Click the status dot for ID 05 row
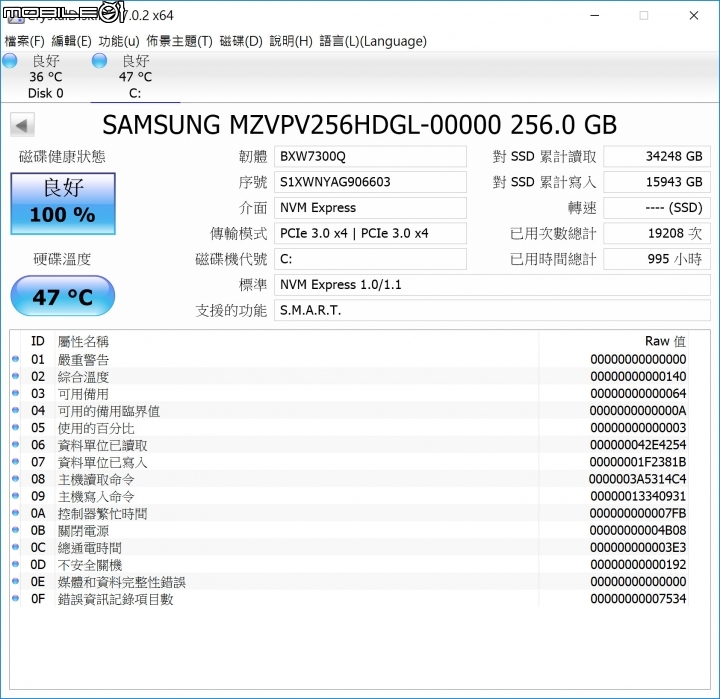The image size is (720, 699). [15, 428]
